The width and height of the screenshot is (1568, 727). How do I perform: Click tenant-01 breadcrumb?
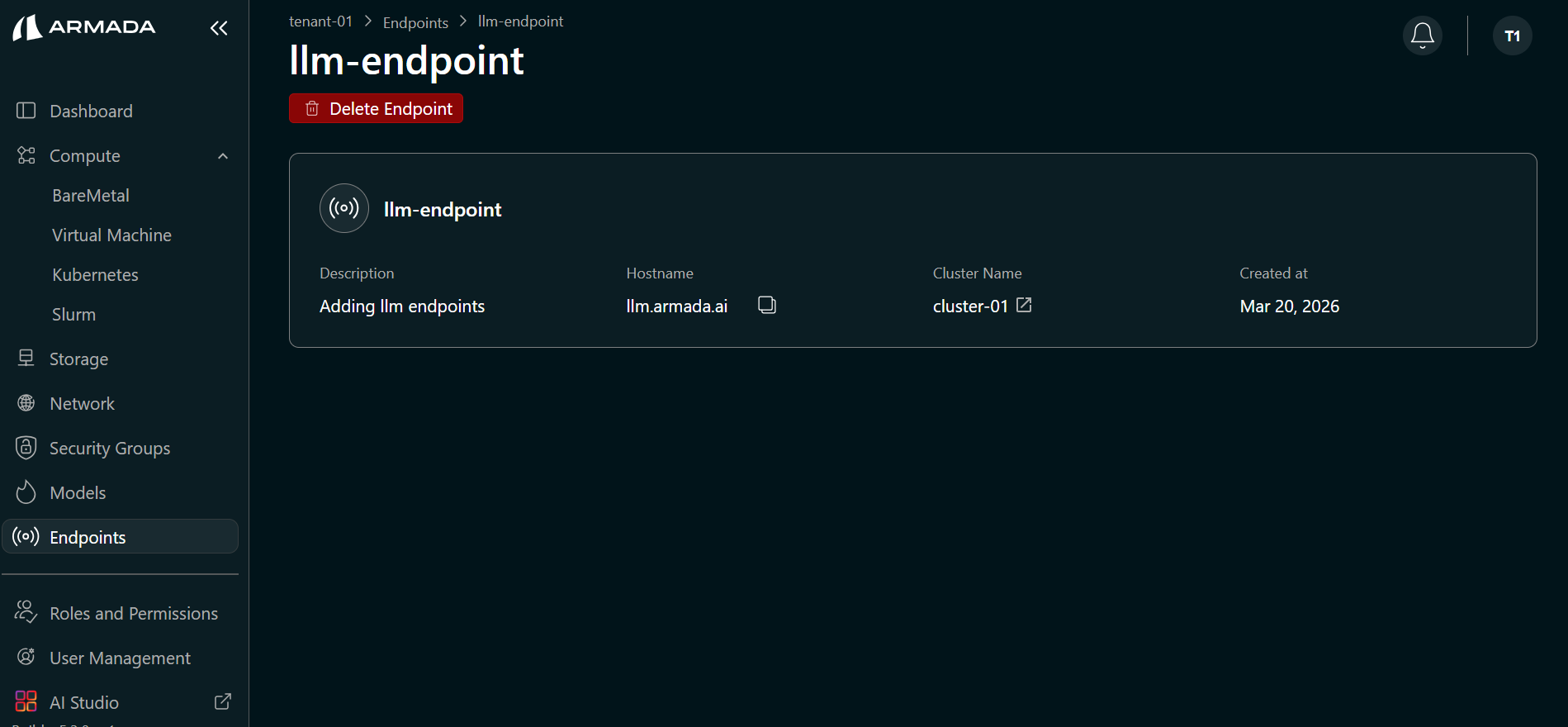point(320,21)
